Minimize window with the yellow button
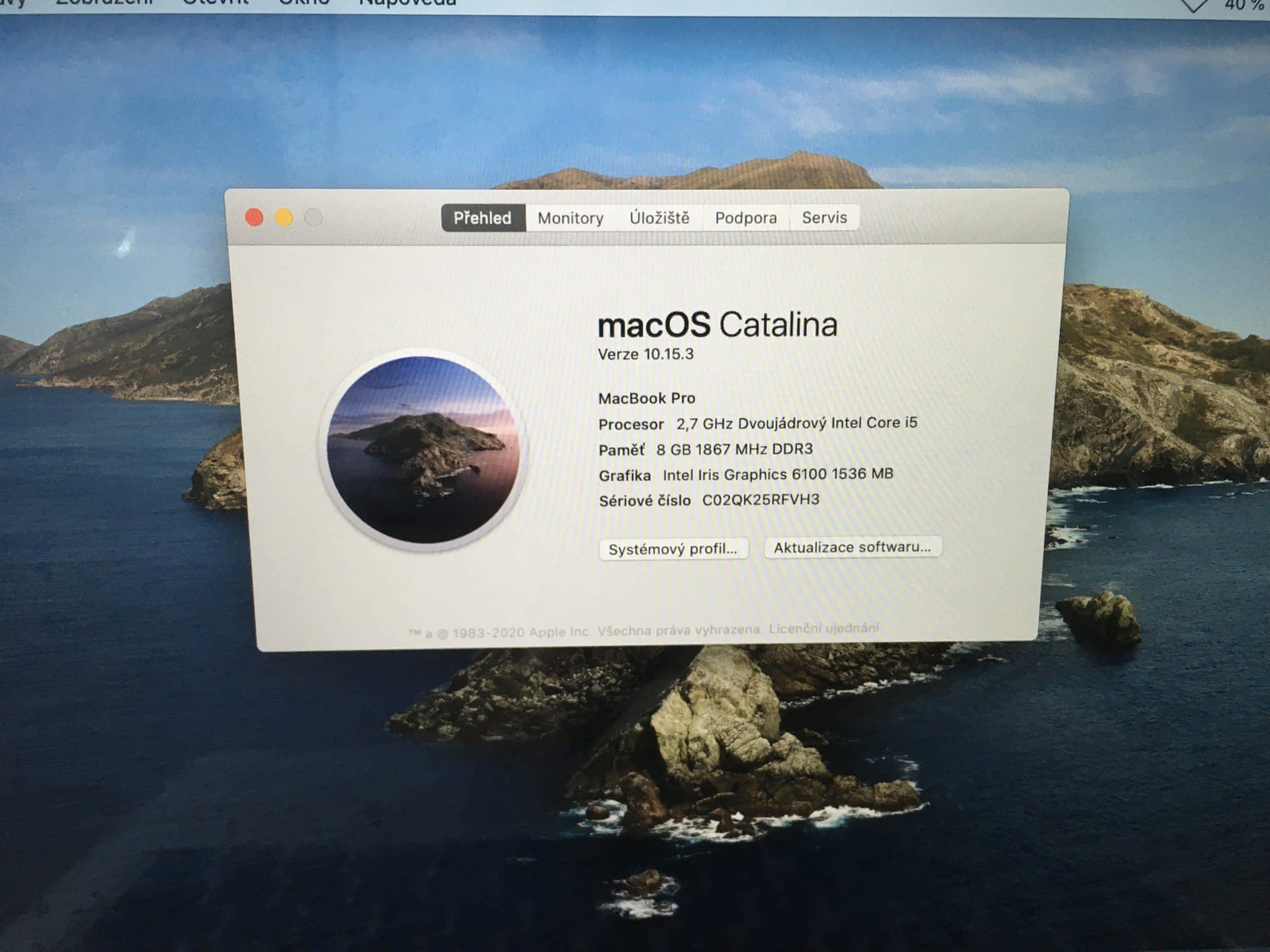Viewport: 1270px width, 952px height. (284, 218)
